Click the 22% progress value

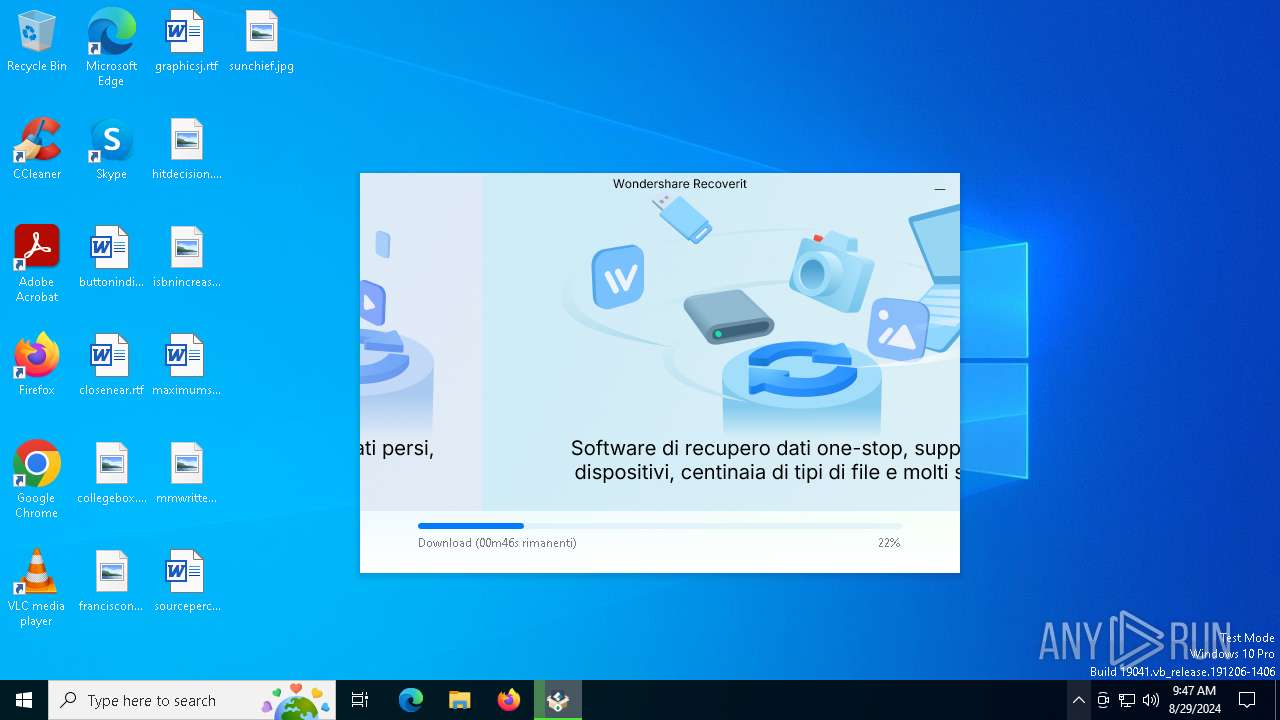889,543
